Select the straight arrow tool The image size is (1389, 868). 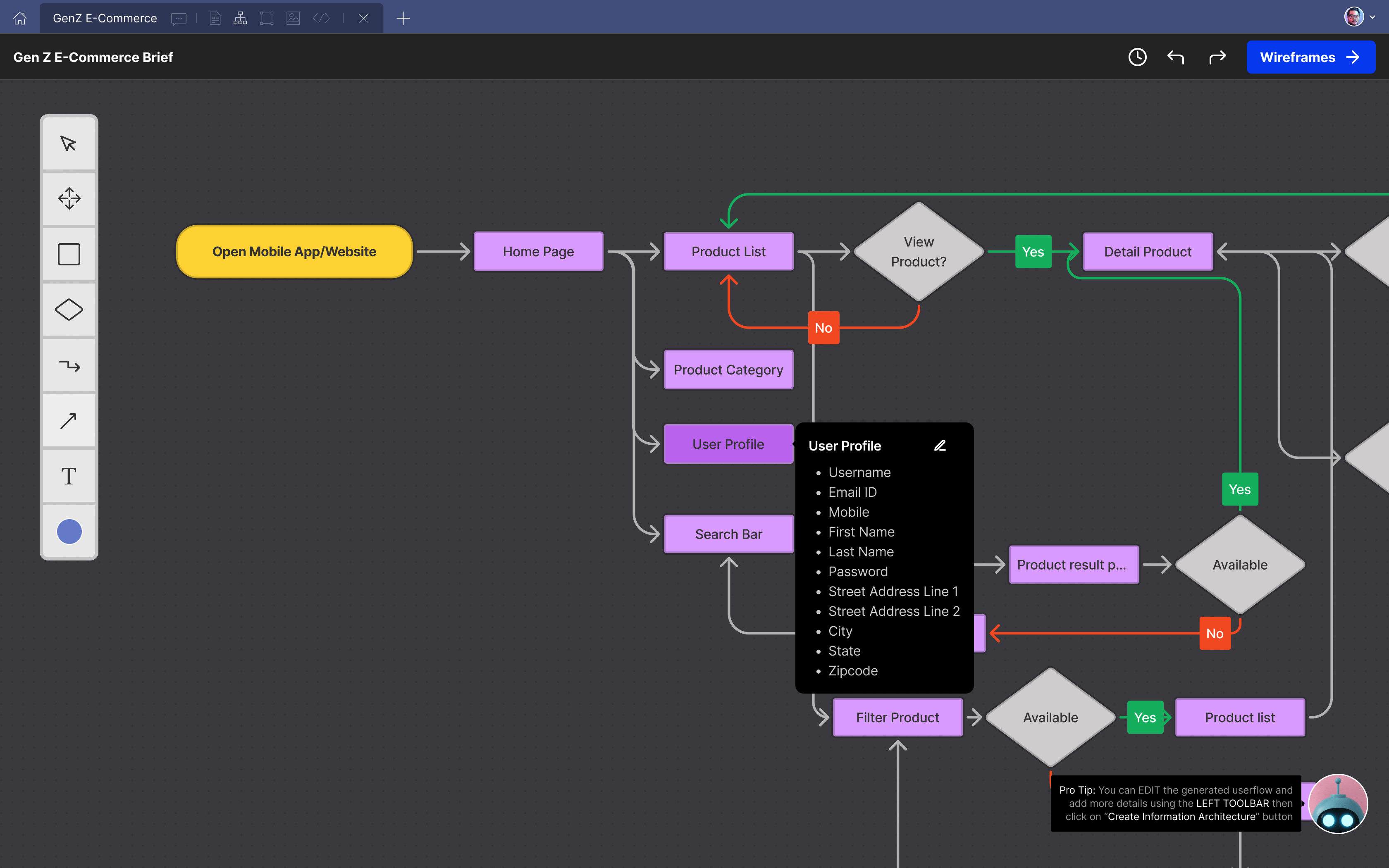coord(69,421)
